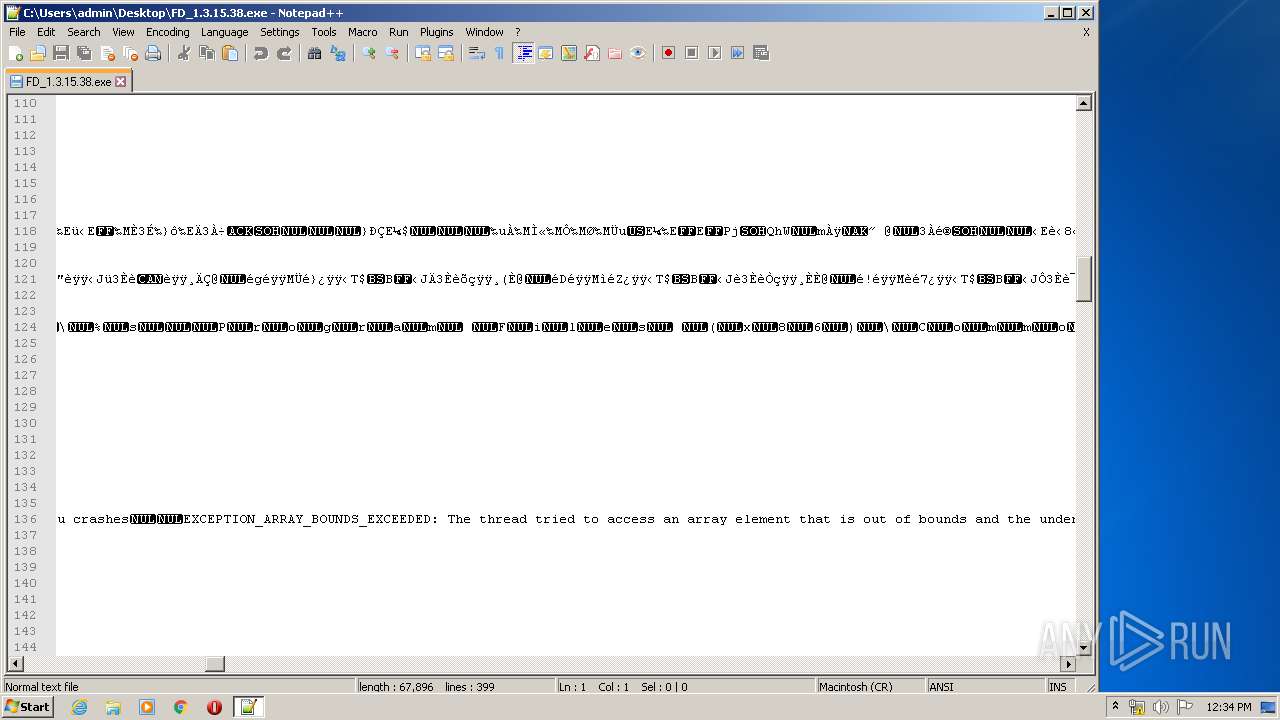Zoom out using the toolbar zoom-out icon
The height and width of the screenshot is (720, 1280).
(392, 53)
